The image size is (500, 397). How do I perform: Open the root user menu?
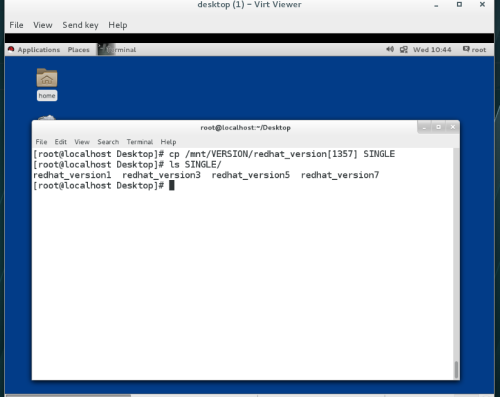click(474, 50)
